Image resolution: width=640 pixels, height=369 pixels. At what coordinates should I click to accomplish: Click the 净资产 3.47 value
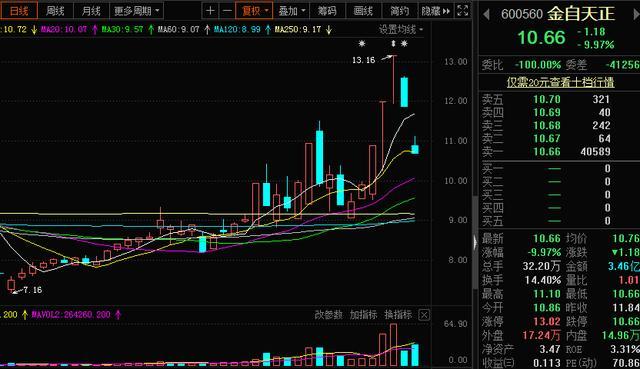[x=550, y=349]
